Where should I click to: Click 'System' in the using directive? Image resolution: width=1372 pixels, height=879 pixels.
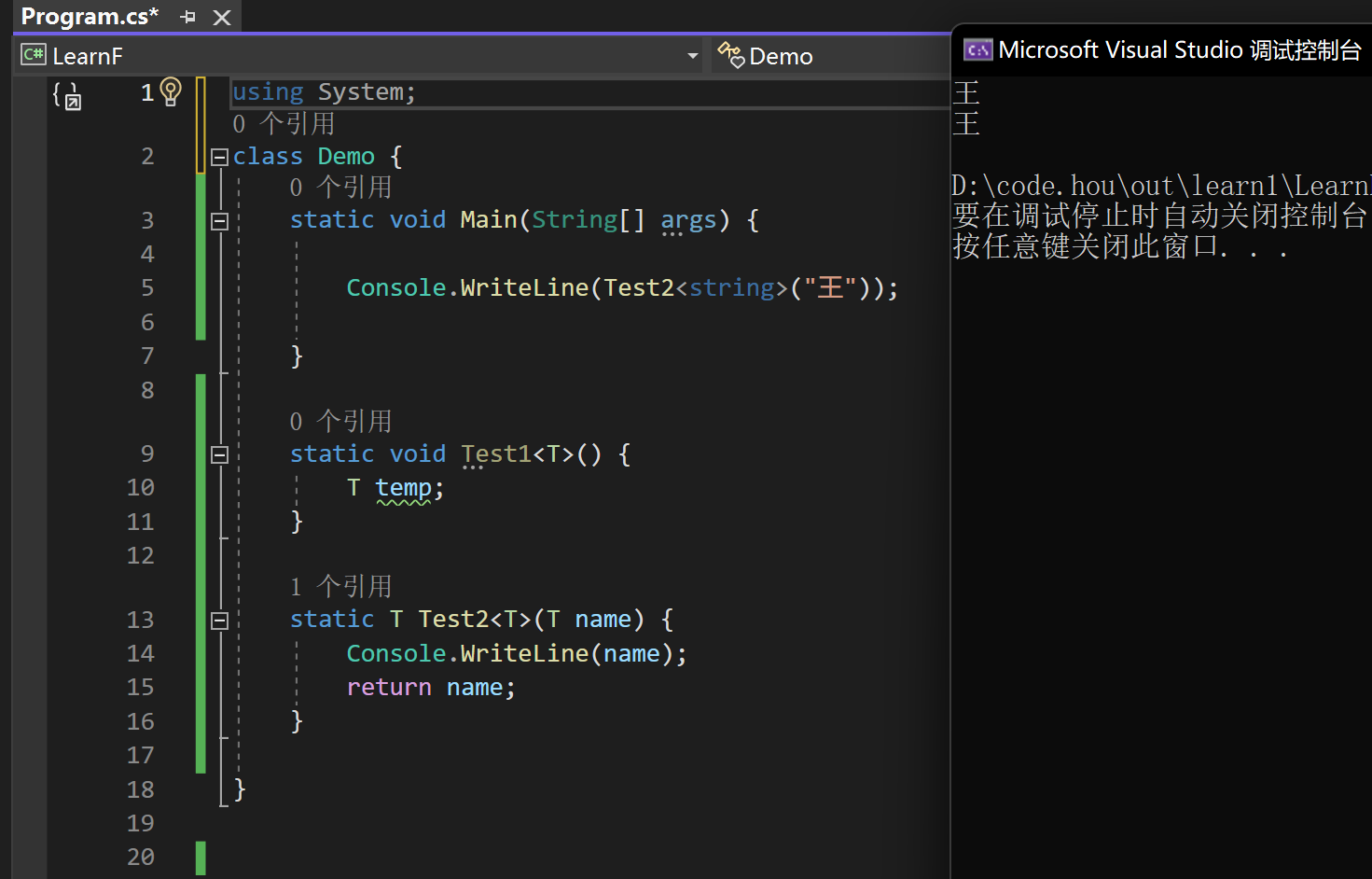click(361, 91)
